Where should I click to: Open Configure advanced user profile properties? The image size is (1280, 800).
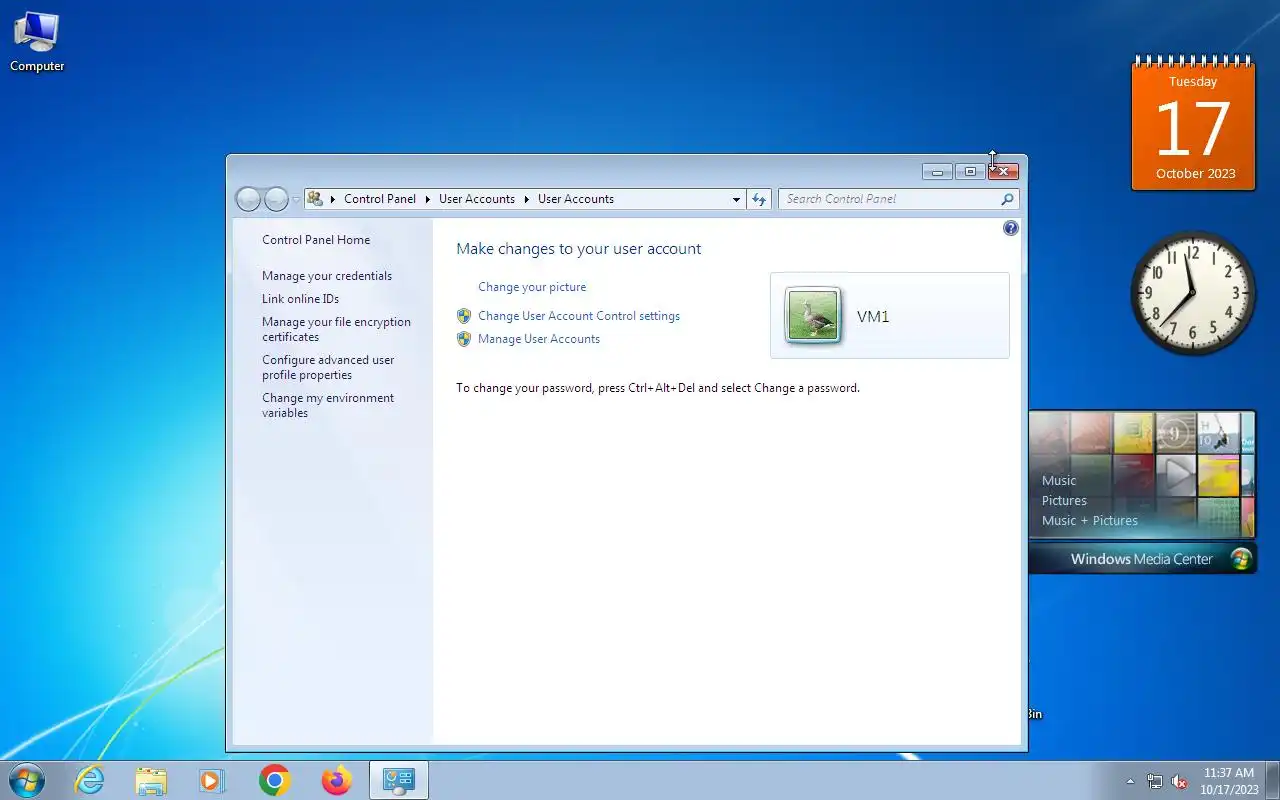pos(328,367)
